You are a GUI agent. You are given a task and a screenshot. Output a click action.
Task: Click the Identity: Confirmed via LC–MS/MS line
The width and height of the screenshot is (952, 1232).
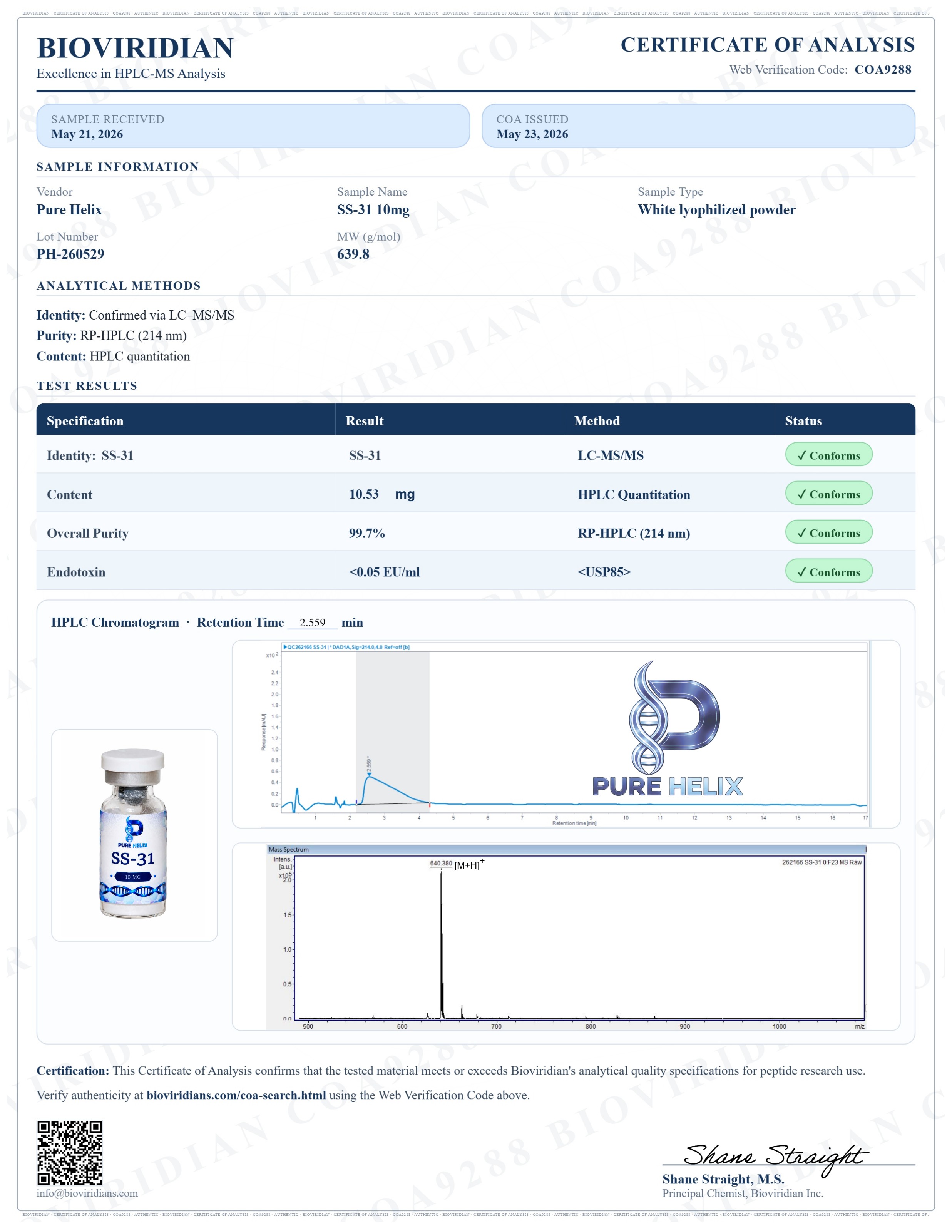tap(136, 315)
